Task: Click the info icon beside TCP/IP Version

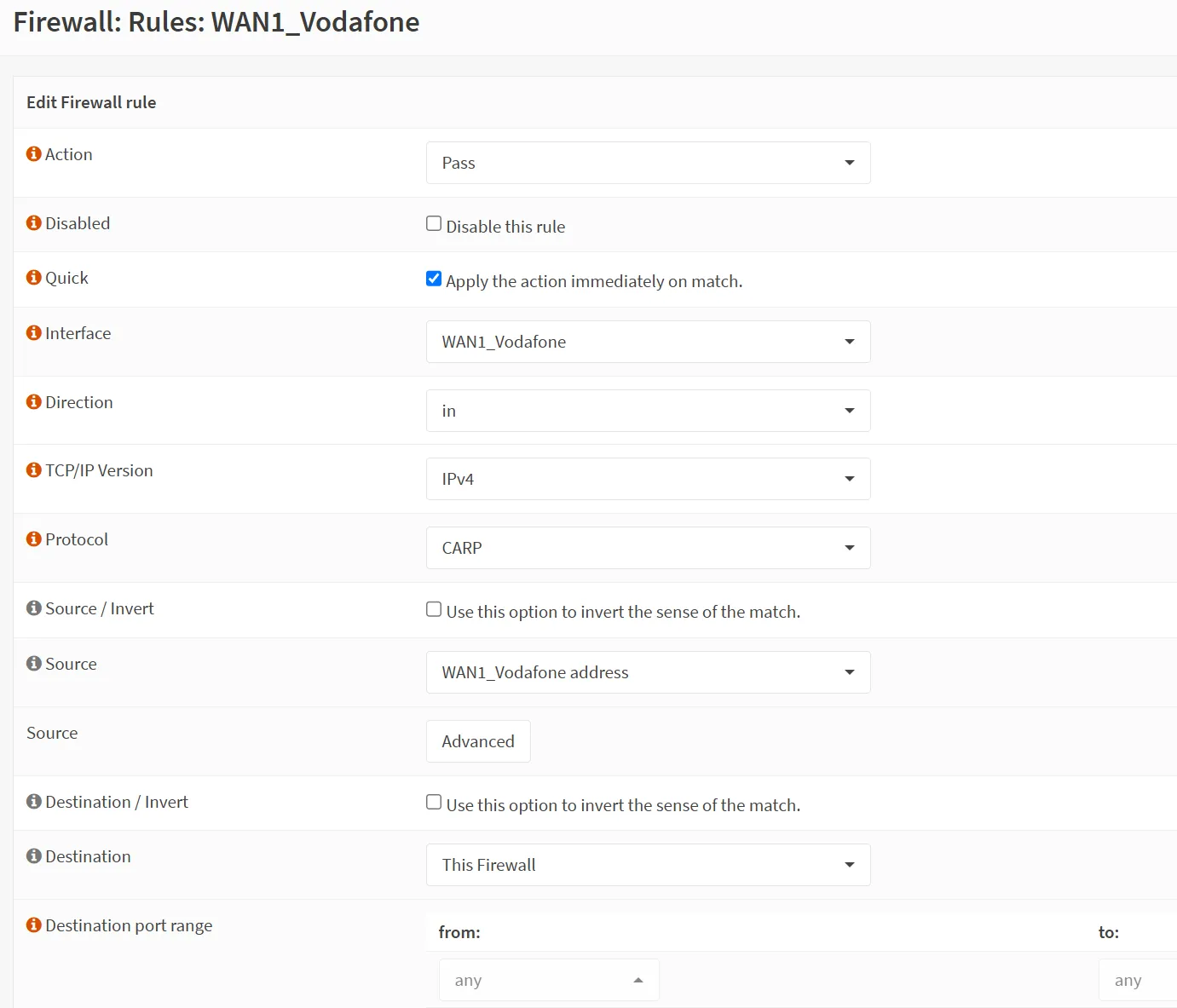Action: 34,470
